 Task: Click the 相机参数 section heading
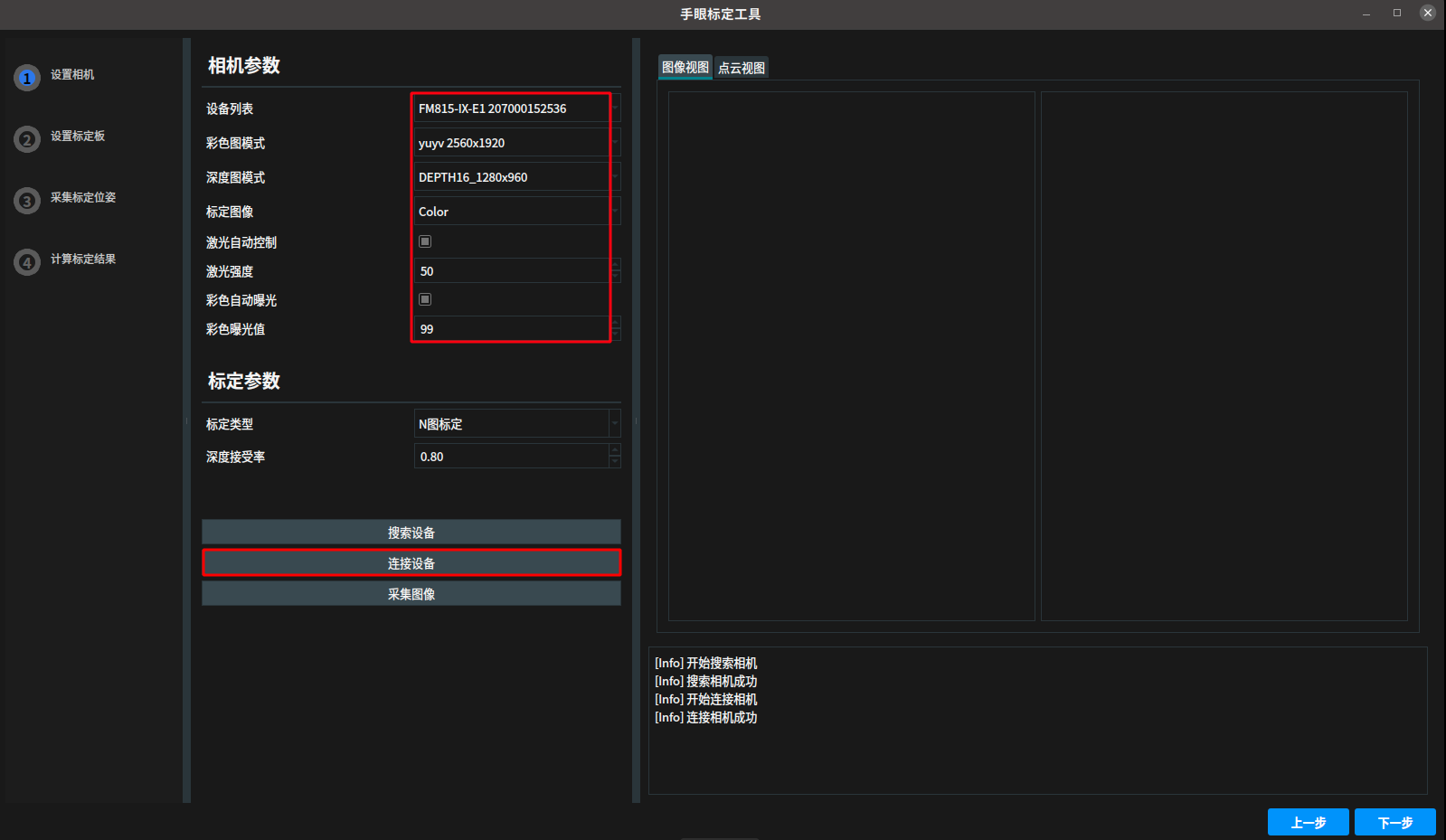[244, 65]
